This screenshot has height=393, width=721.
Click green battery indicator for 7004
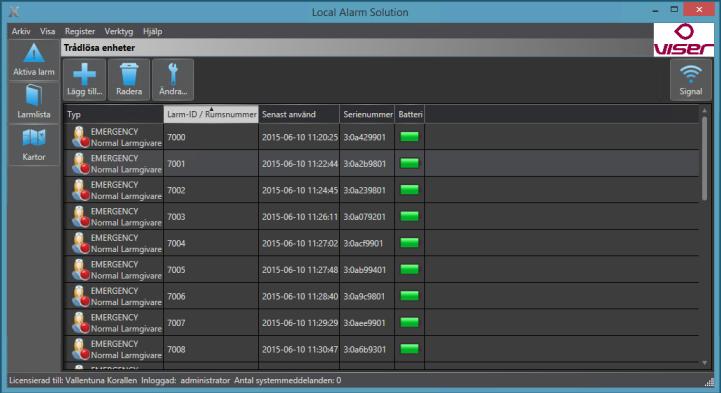click(409, 243)
